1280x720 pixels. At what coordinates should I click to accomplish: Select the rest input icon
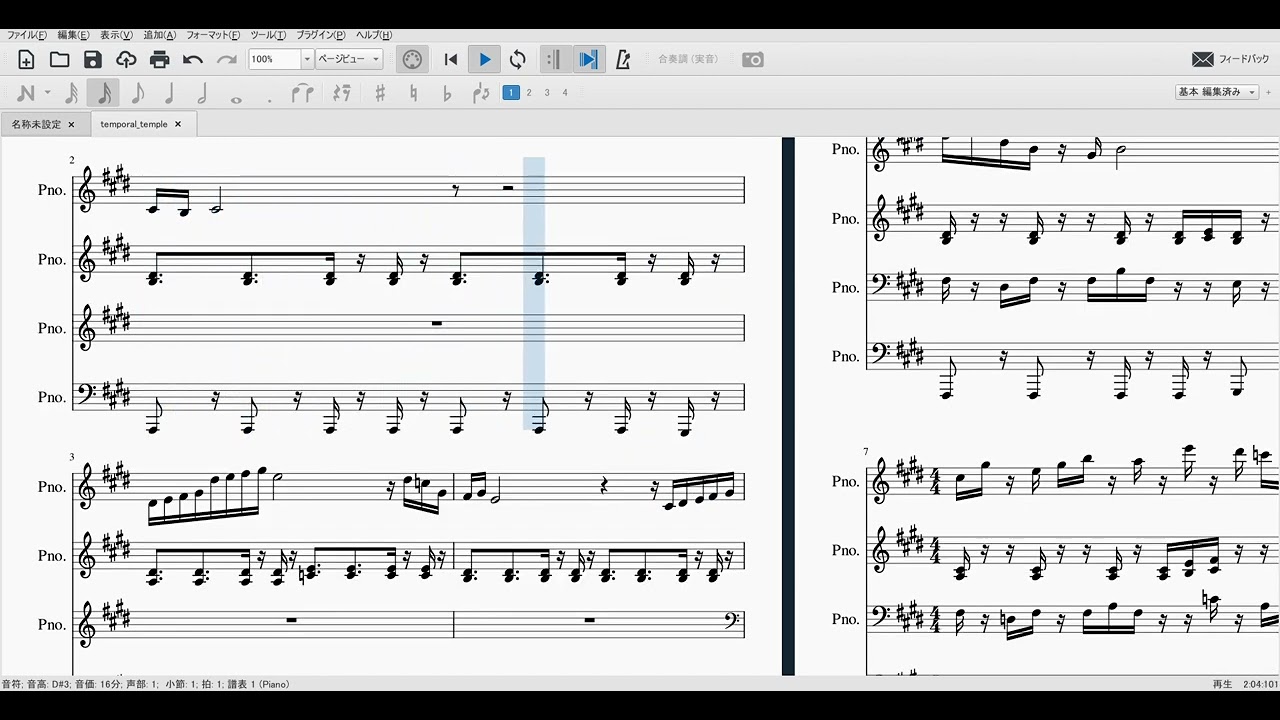[x=342, y=94]
